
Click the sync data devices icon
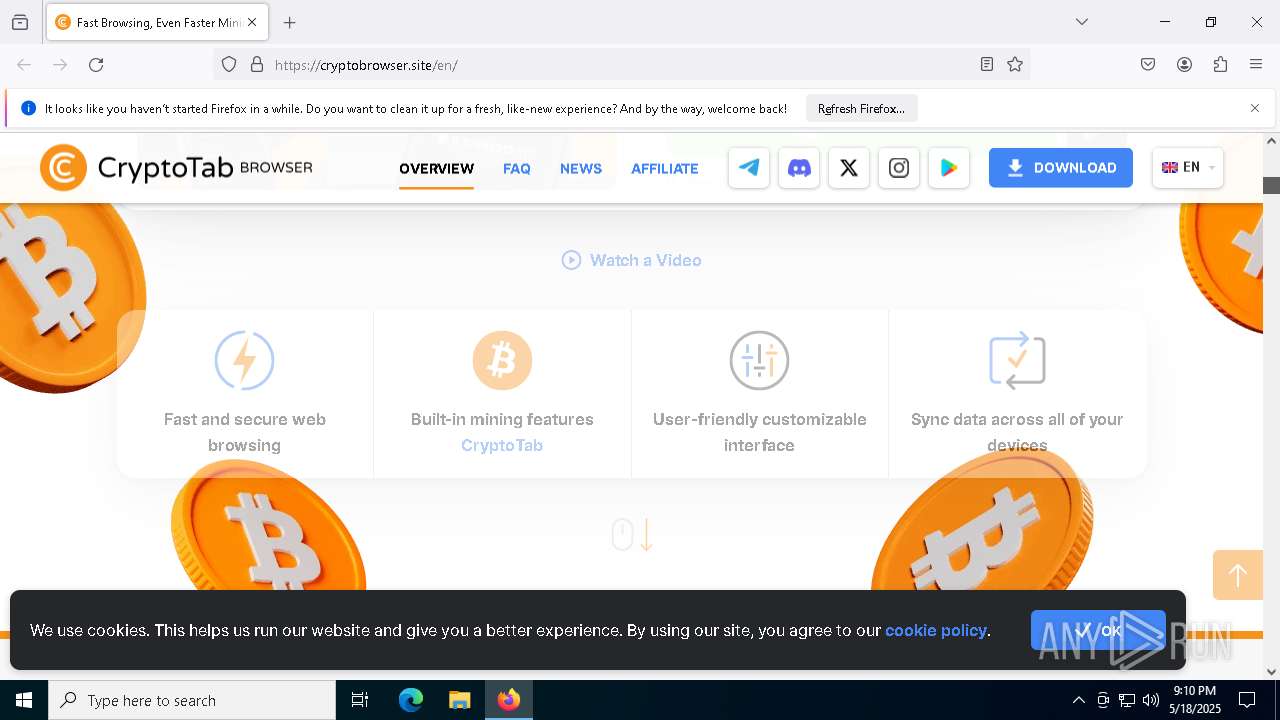pos(1017,360)
